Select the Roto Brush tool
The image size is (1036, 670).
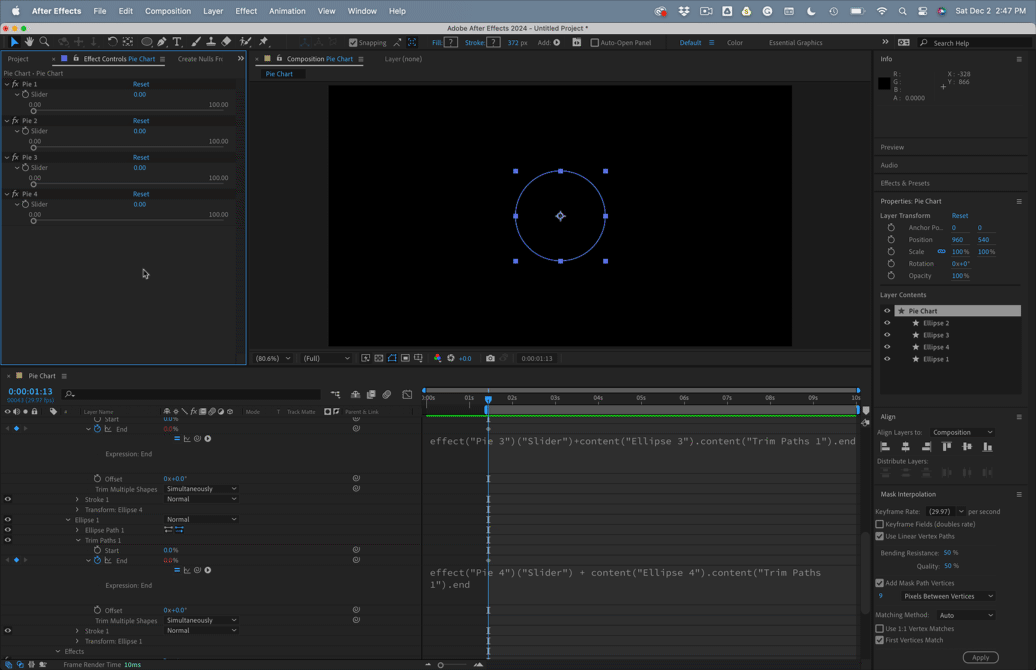coord(245,42)
